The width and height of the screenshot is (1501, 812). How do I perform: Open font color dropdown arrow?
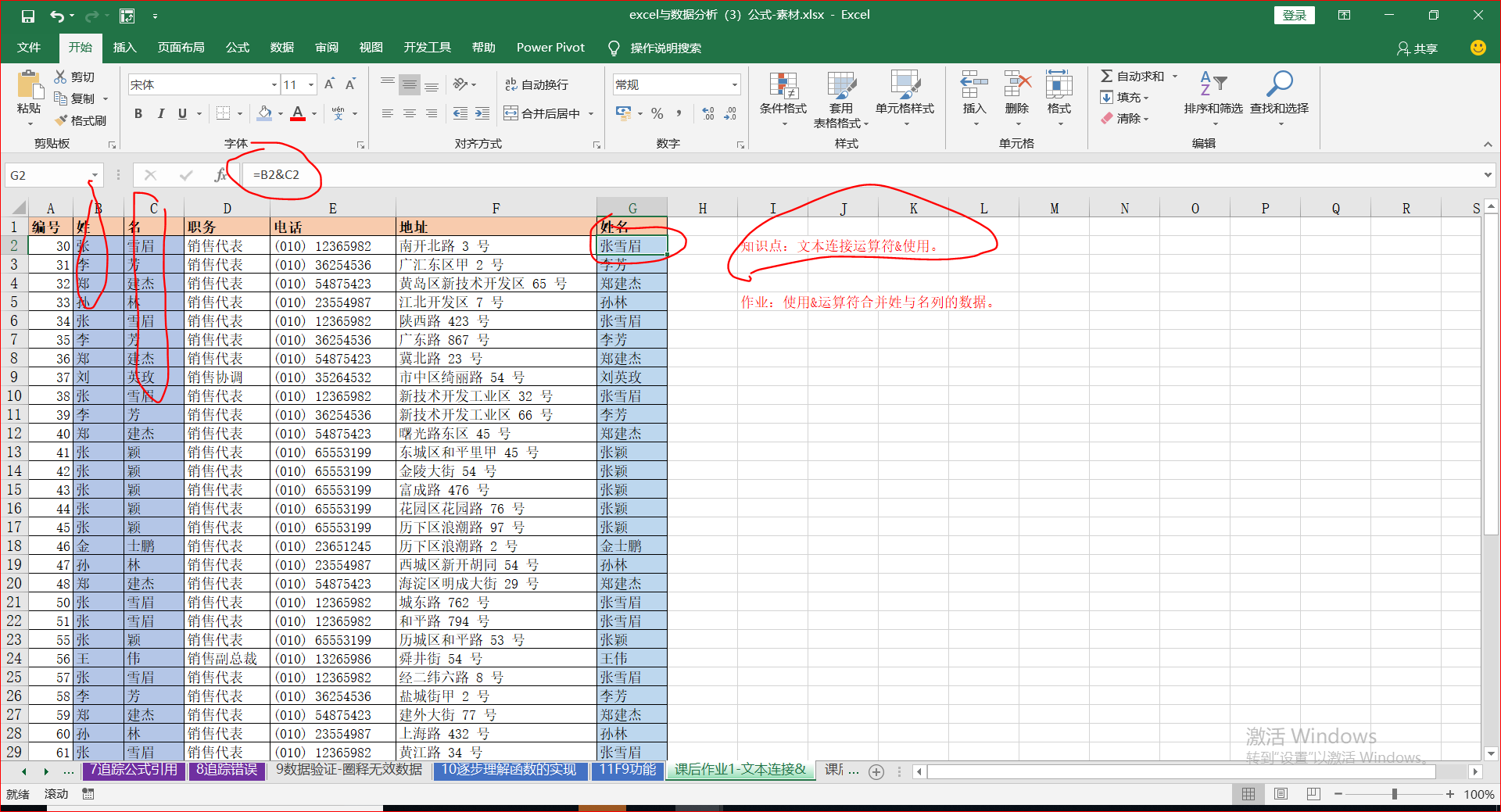point(314,114)
